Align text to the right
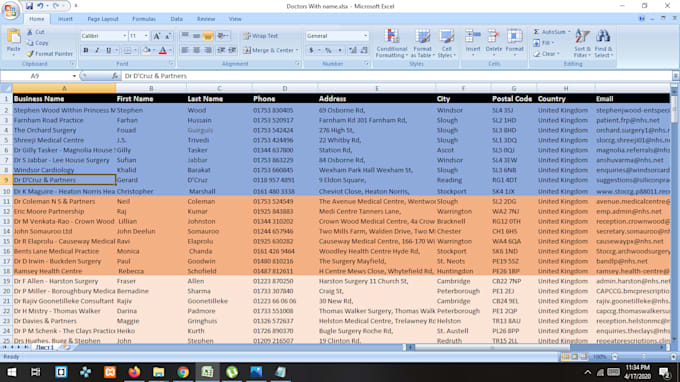Screen dimensions: 680x382 pyautogui.click(x=208, y=50)
